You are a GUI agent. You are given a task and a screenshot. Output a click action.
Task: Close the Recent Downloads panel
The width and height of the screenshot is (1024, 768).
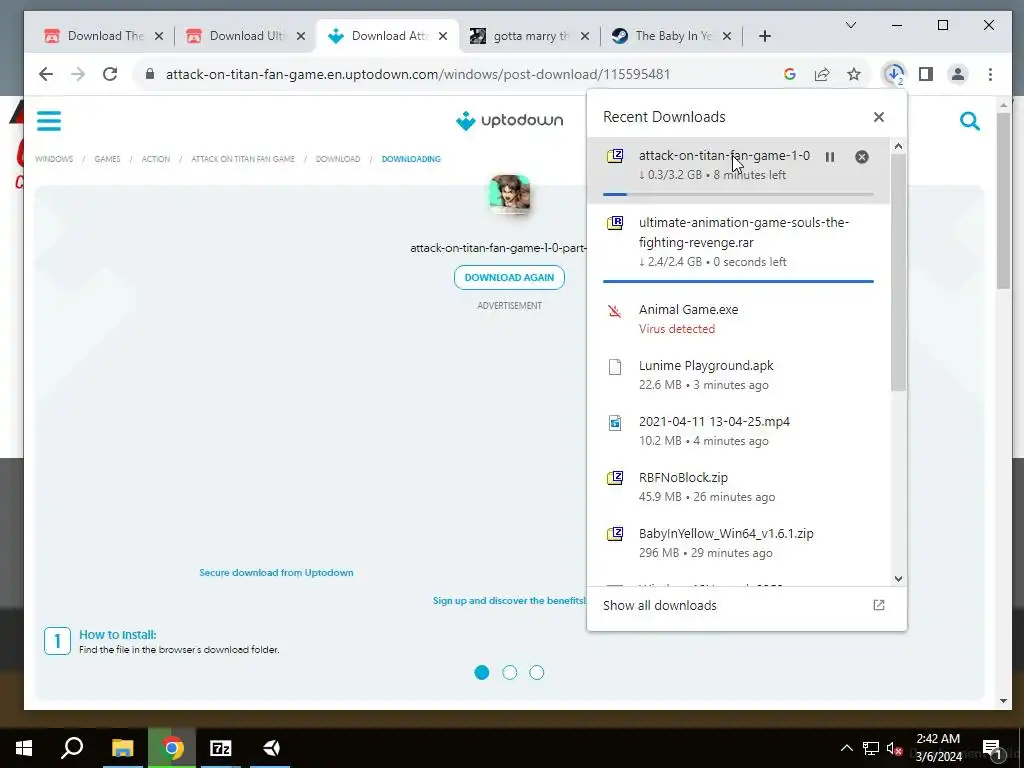(878, 117)
